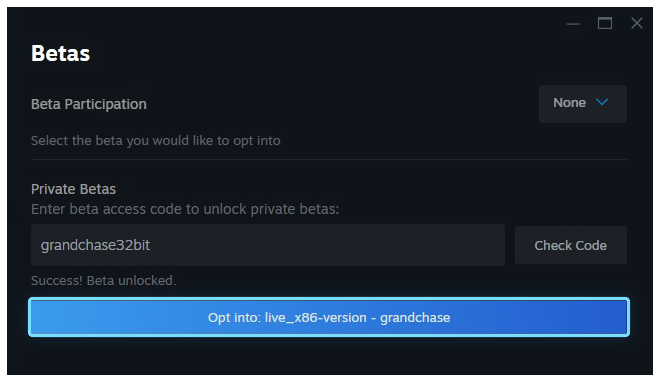Viewport: 661px width, 383px height.
Task: Click the blue chevron arrow beside None
Action: coord(602,102)
